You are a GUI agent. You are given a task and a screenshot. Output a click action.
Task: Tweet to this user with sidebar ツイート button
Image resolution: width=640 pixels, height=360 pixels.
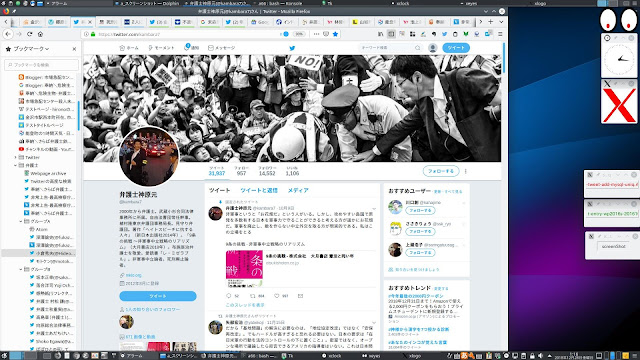(158, 296)
